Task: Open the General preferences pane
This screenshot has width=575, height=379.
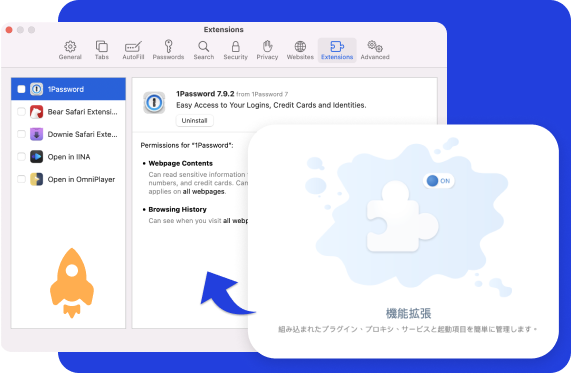Action: [70, 50]
